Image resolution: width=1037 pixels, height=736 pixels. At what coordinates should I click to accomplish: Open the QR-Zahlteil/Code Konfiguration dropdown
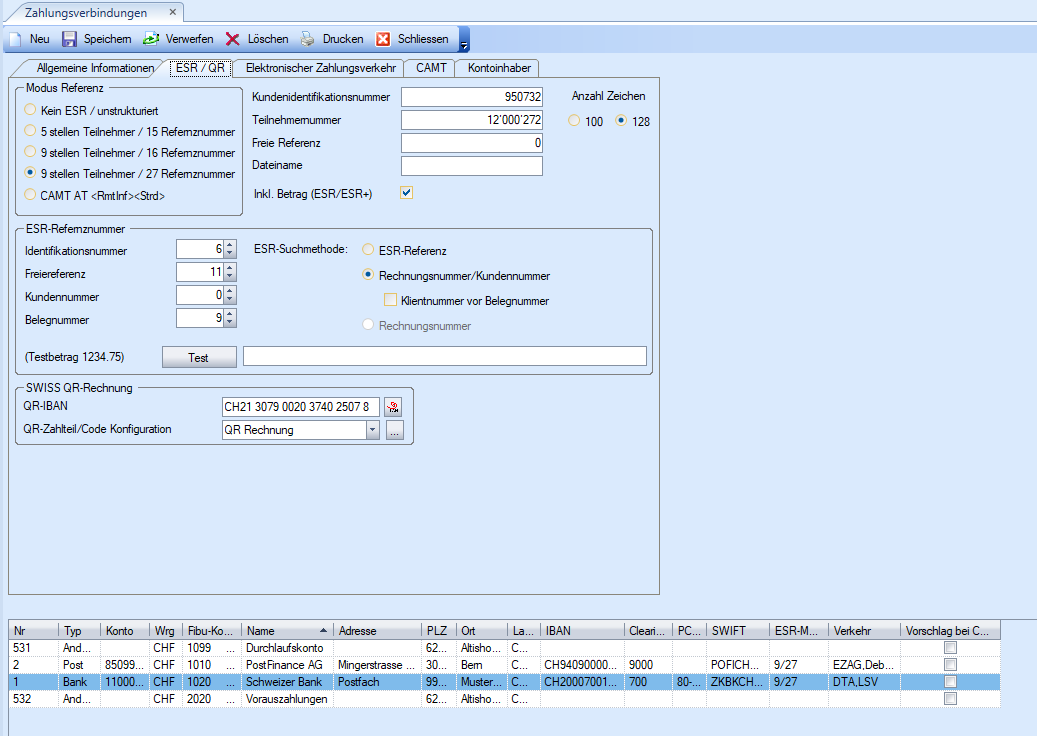(373, 430)
